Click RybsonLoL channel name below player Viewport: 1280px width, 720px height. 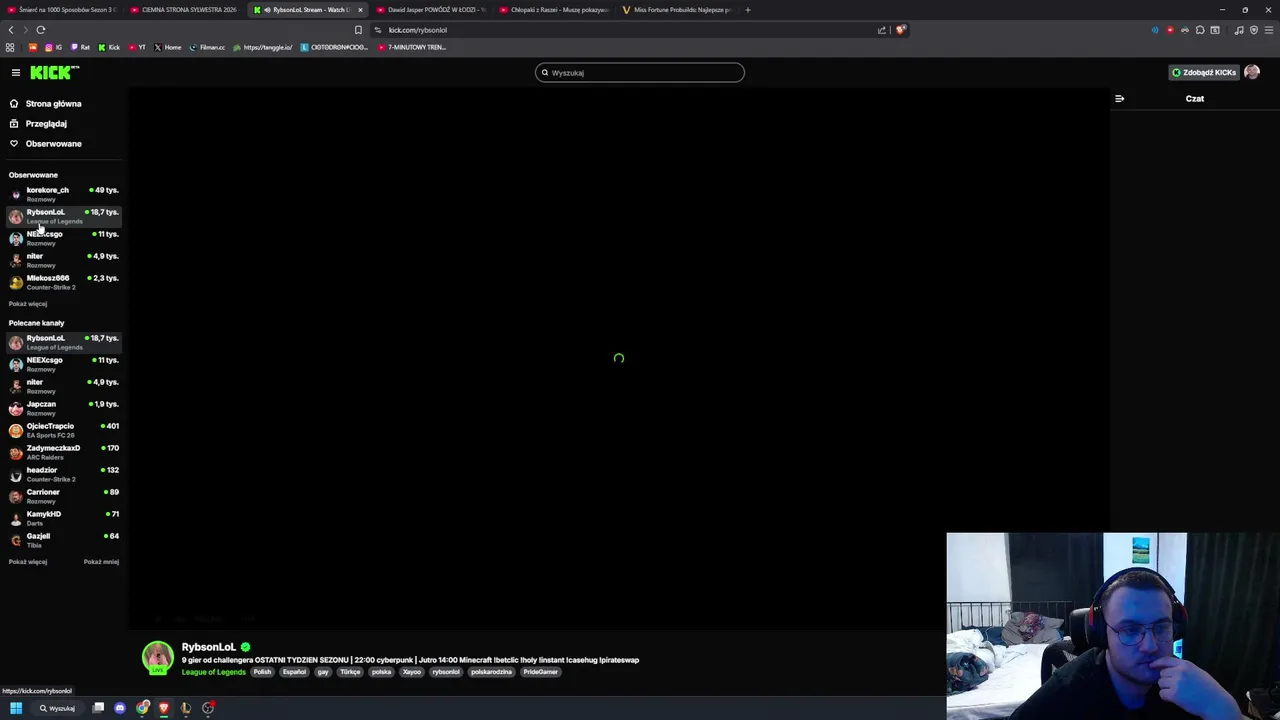[x=209, y=647]
